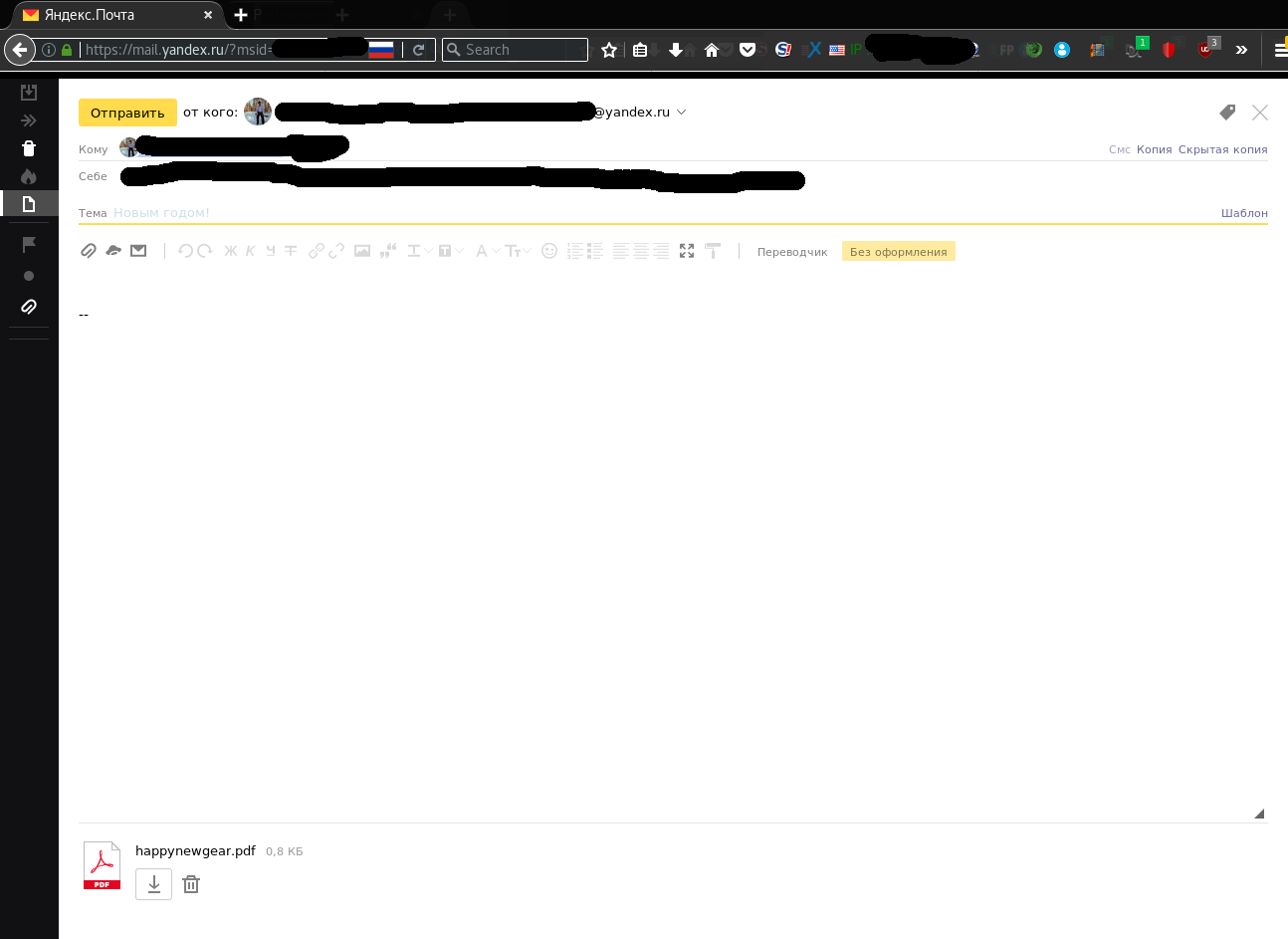Click the Скрытая копия link
Screen dimensions: 1288x939
point(1222,149)
